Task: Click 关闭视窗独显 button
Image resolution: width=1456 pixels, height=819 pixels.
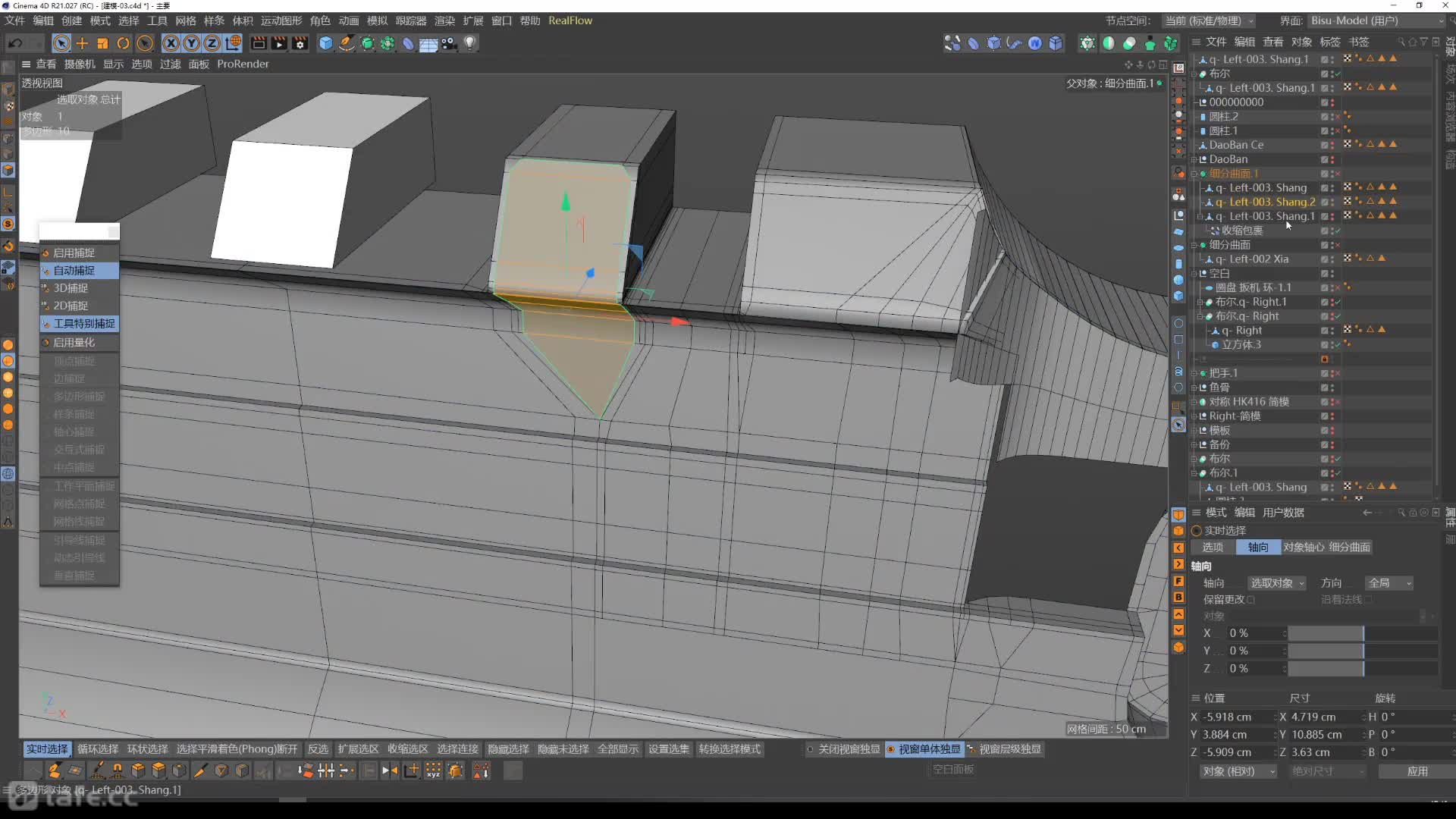Action: pos(843,748)
